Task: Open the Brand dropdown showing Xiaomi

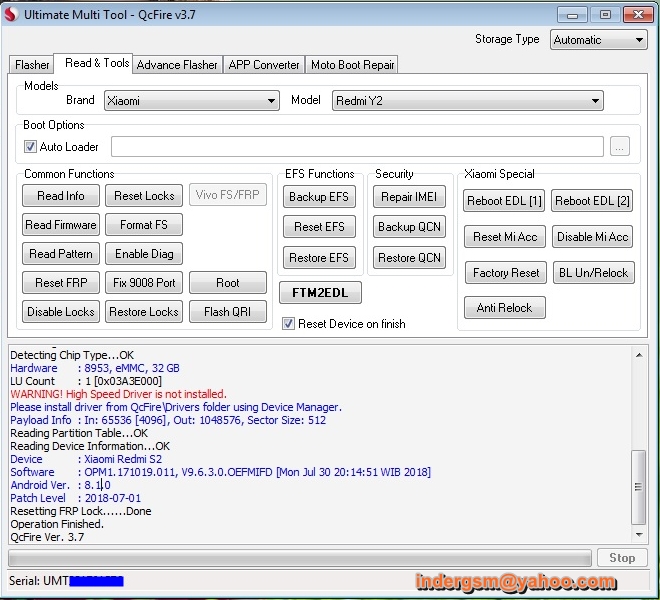Action: pyautogui.click(x=192, y=101)
